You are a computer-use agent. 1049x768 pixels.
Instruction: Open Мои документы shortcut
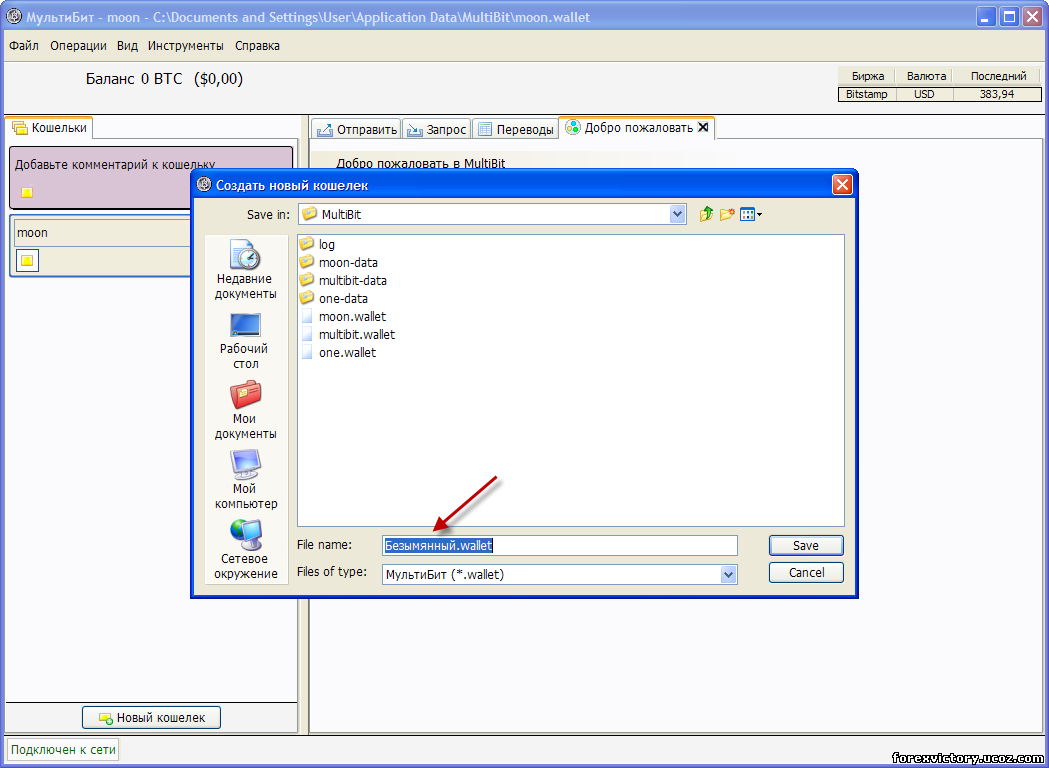(x=246, y=410)
